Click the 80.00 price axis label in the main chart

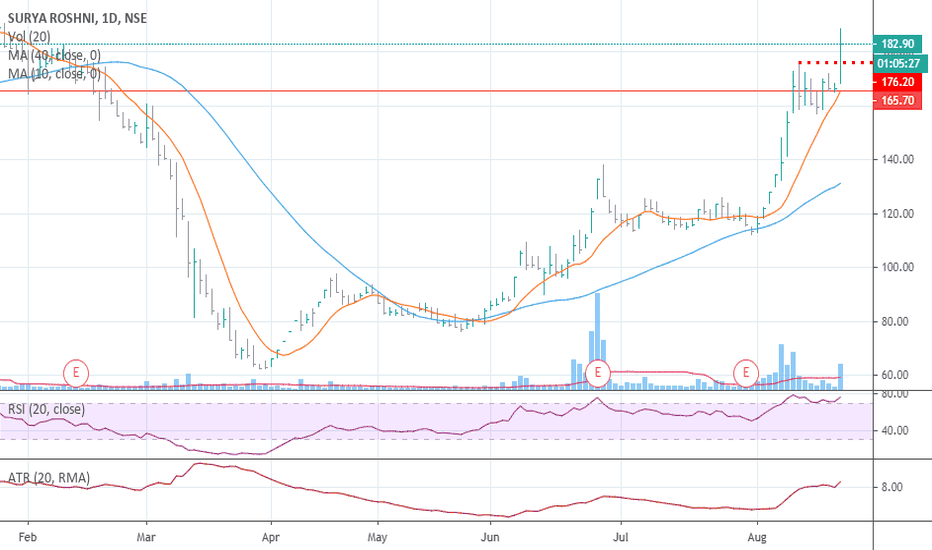[895, 322]
